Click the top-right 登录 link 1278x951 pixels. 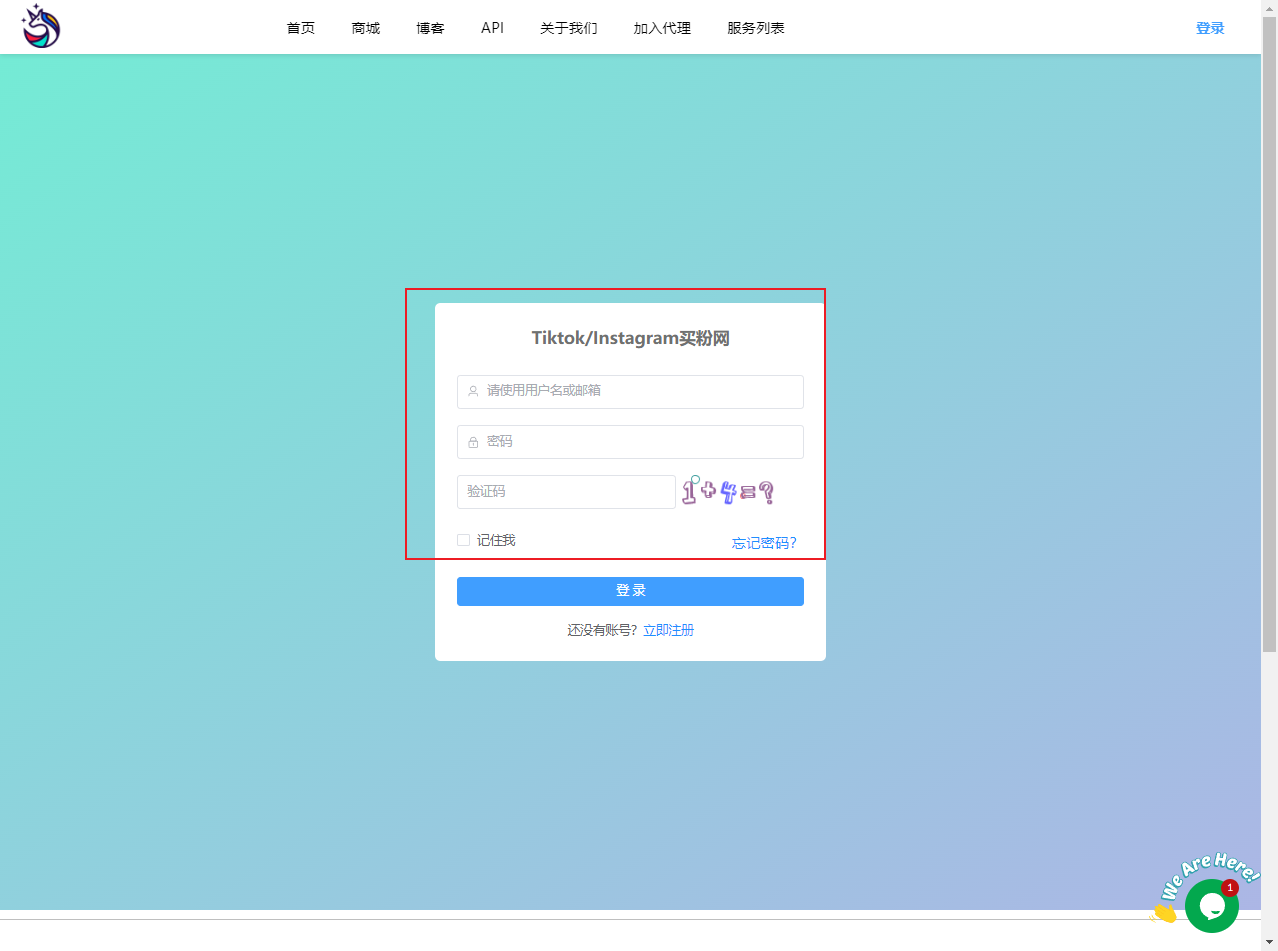pos(1210,28)
